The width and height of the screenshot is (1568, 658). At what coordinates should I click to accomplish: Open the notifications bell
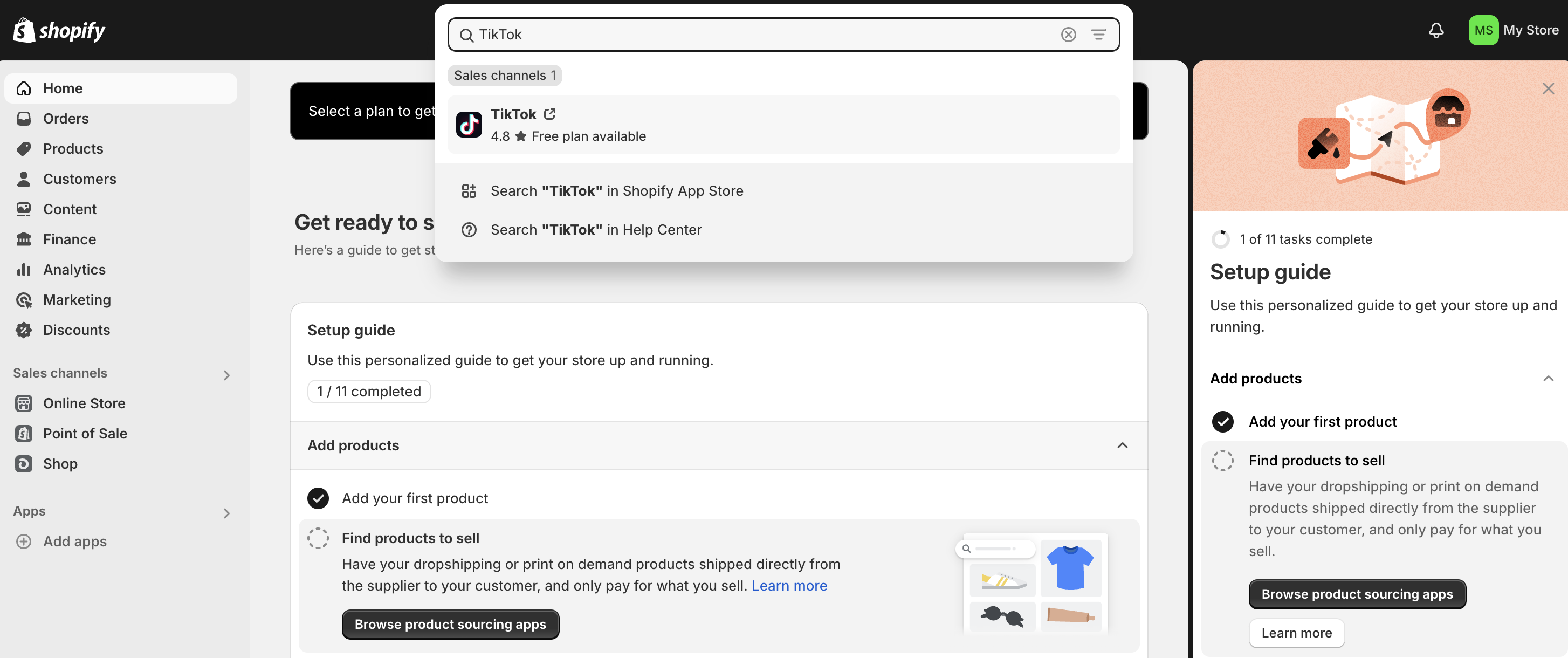(x=1436, y=30)
